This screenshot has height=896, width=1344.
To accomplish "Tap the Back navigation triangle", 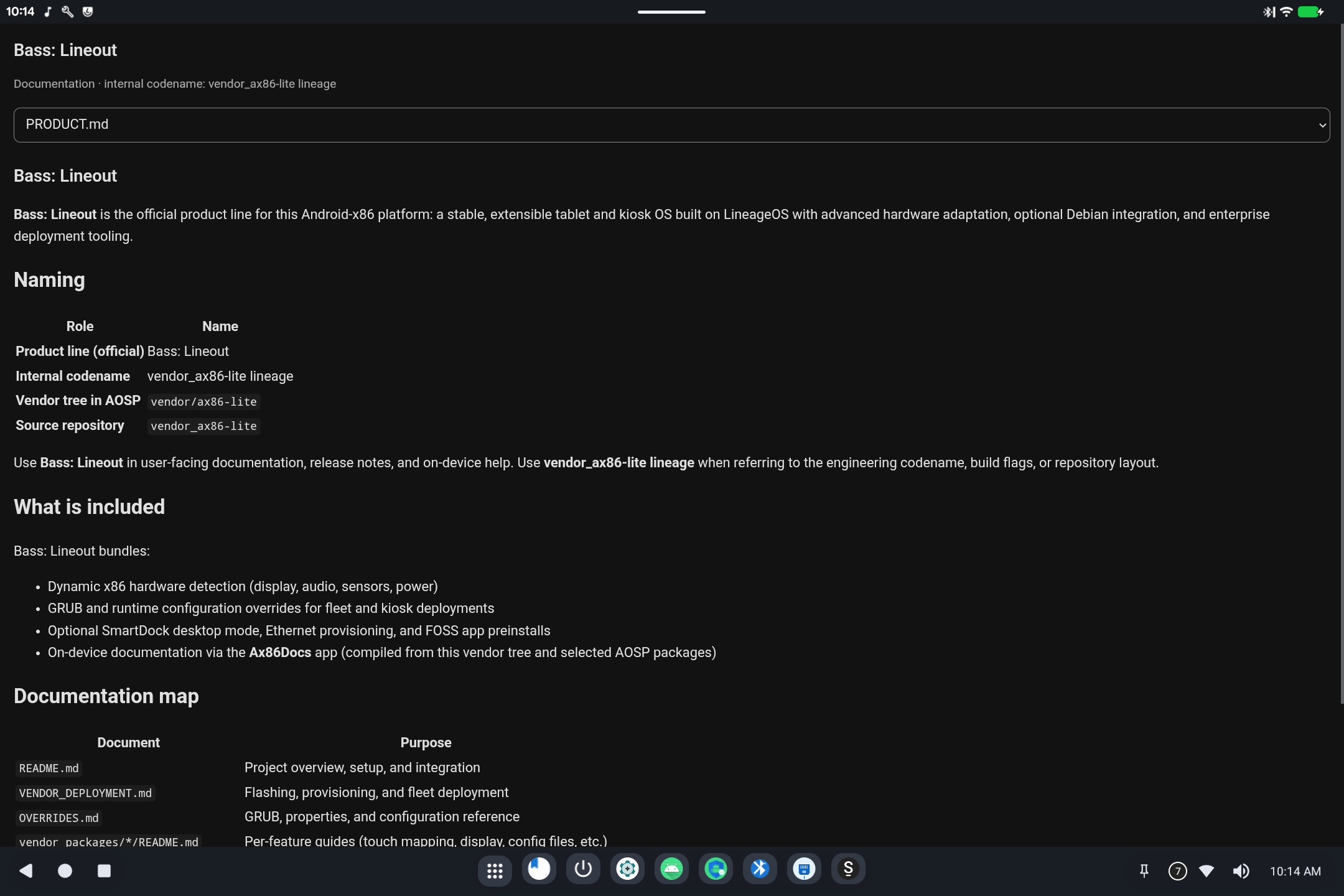I will click(26, 870).
